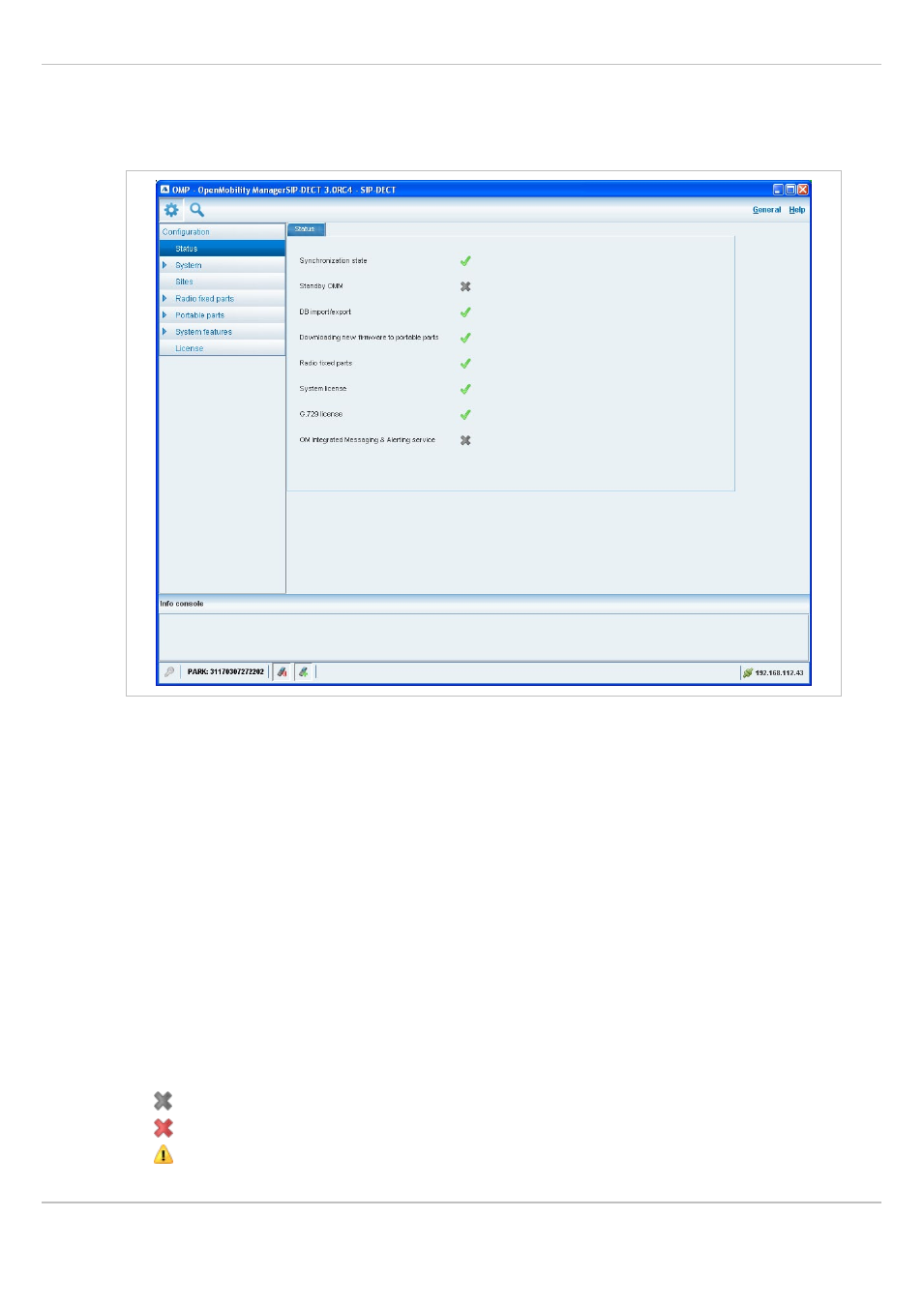Open System in the navigation
Viewport: 924px width, 1306px height.
189,265
